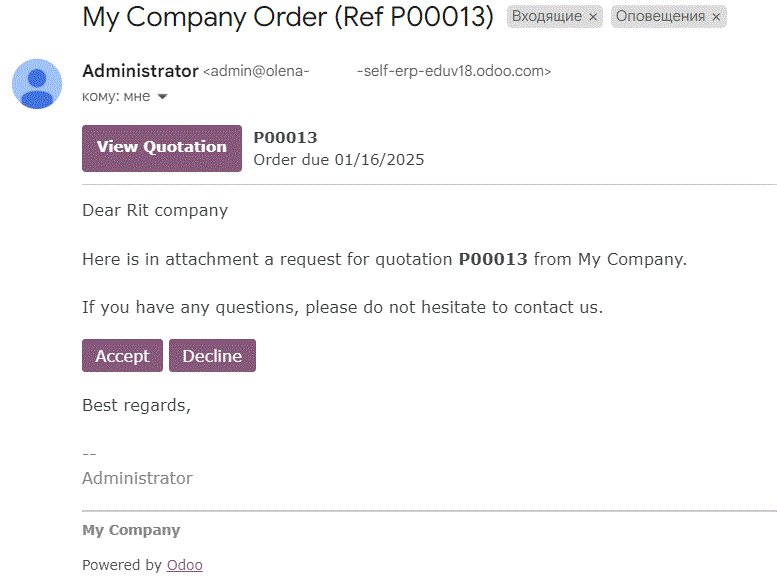777x578 pixels.
Task: Click the sender's profile avatar icon
Action: [x=37, y=84]
